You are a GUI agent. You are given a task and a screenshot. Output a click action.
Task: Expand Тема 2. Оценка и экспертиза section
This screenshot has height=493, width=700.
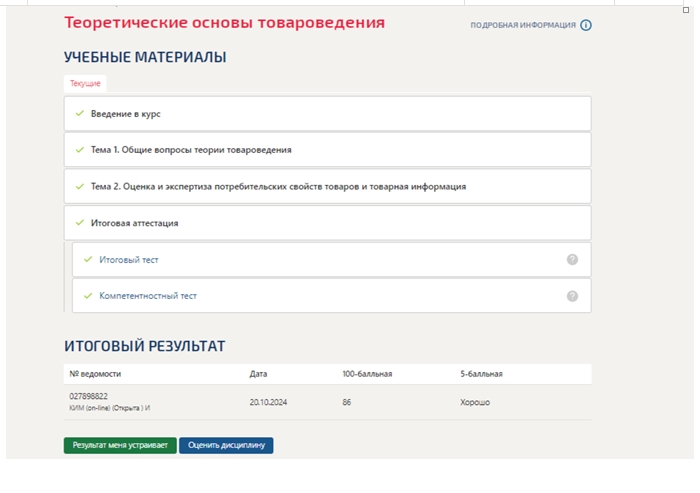coord(328,186)
